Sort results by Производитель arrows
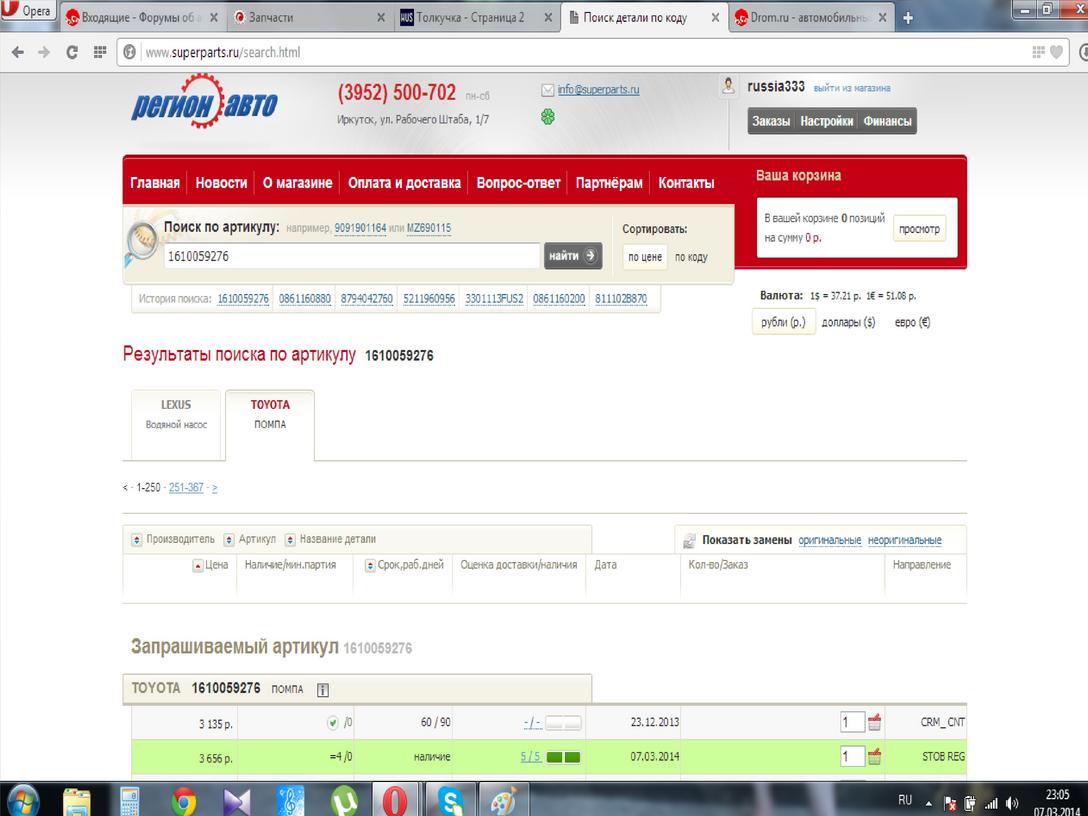 coord(137,539)
